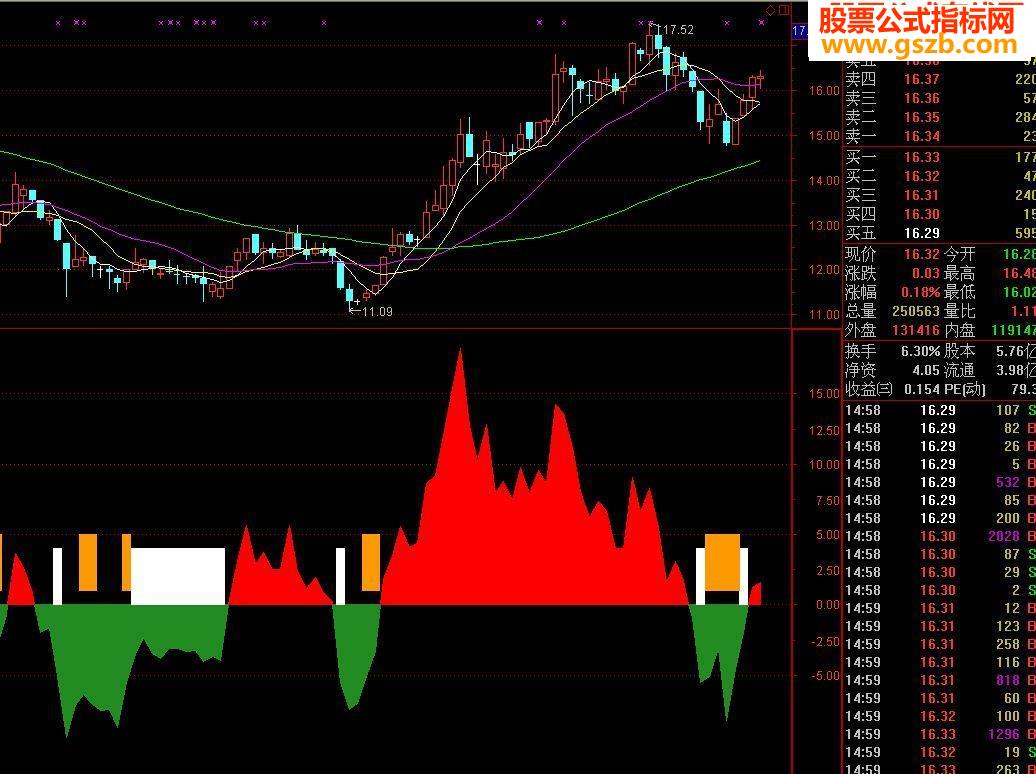The width and height of the screenshot is (1036, 774).
Task: Click the blue current-price tag on the price axis
Action: click(800, 30)
